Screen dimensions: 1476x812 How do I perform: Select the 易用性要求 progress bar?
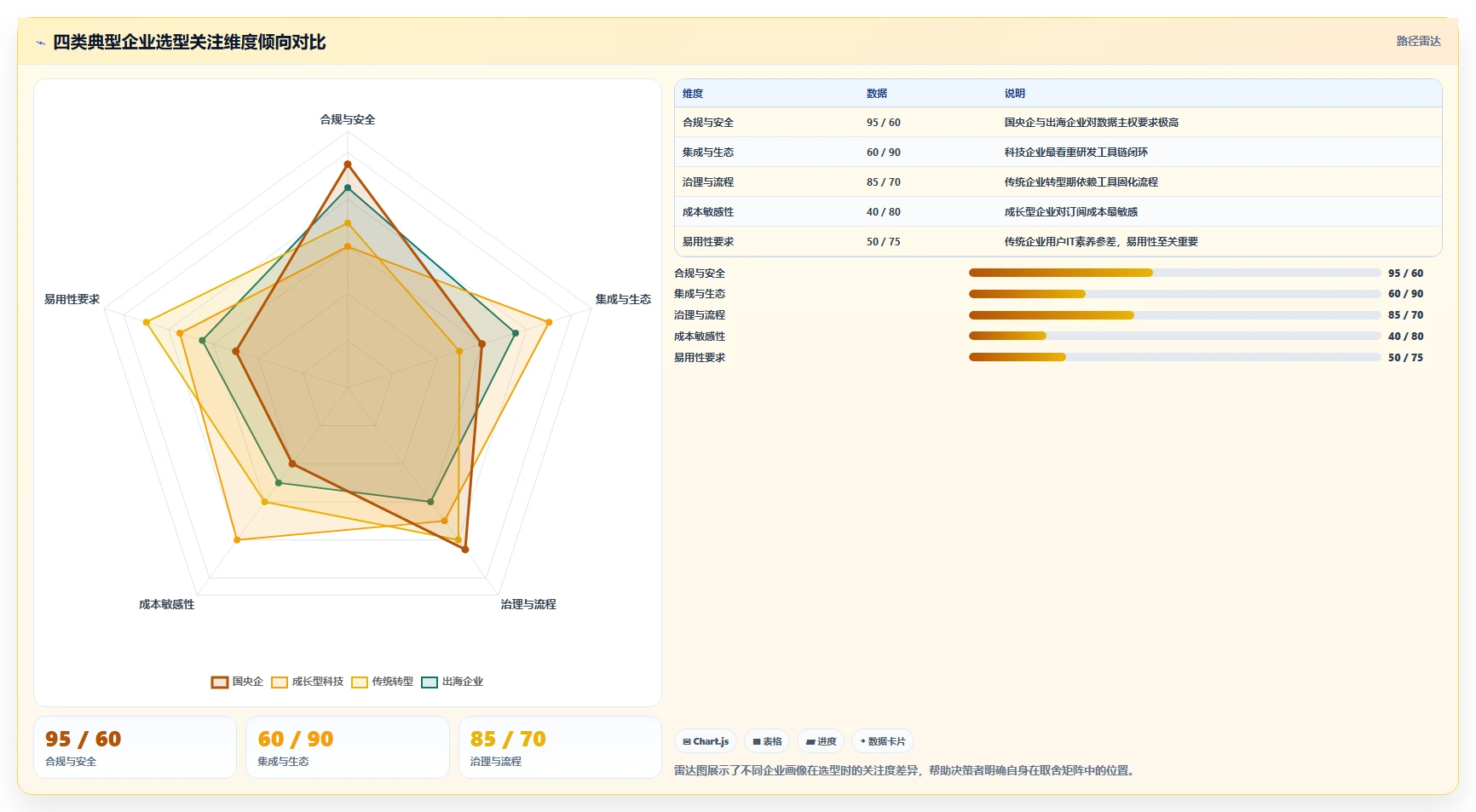(x=1174, y=357)
